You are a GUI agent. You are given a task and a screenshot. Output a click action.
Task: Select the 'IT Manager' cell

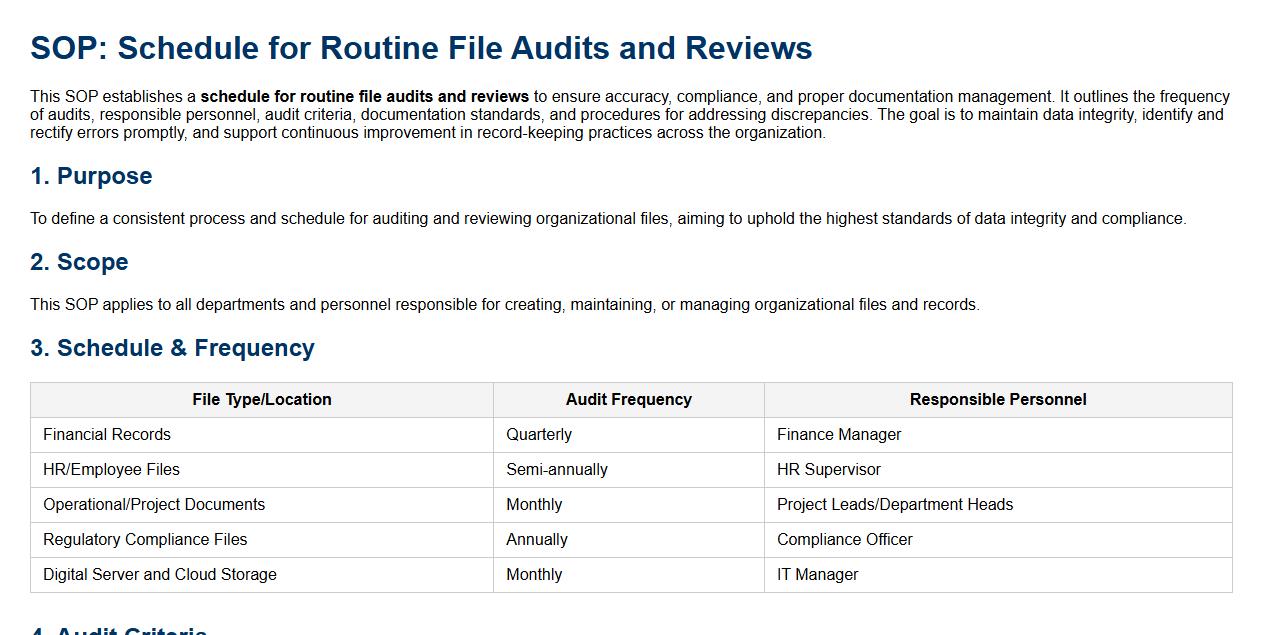[817, 574]
